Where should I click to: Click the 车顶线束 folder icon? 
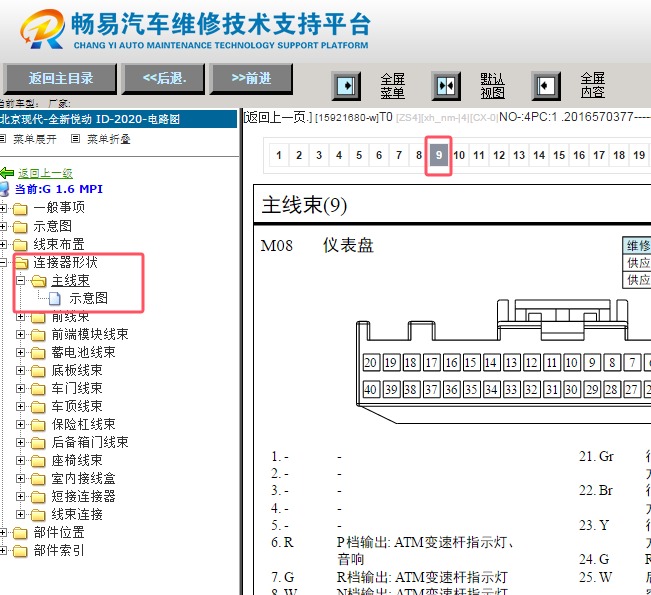pos(38,406)
